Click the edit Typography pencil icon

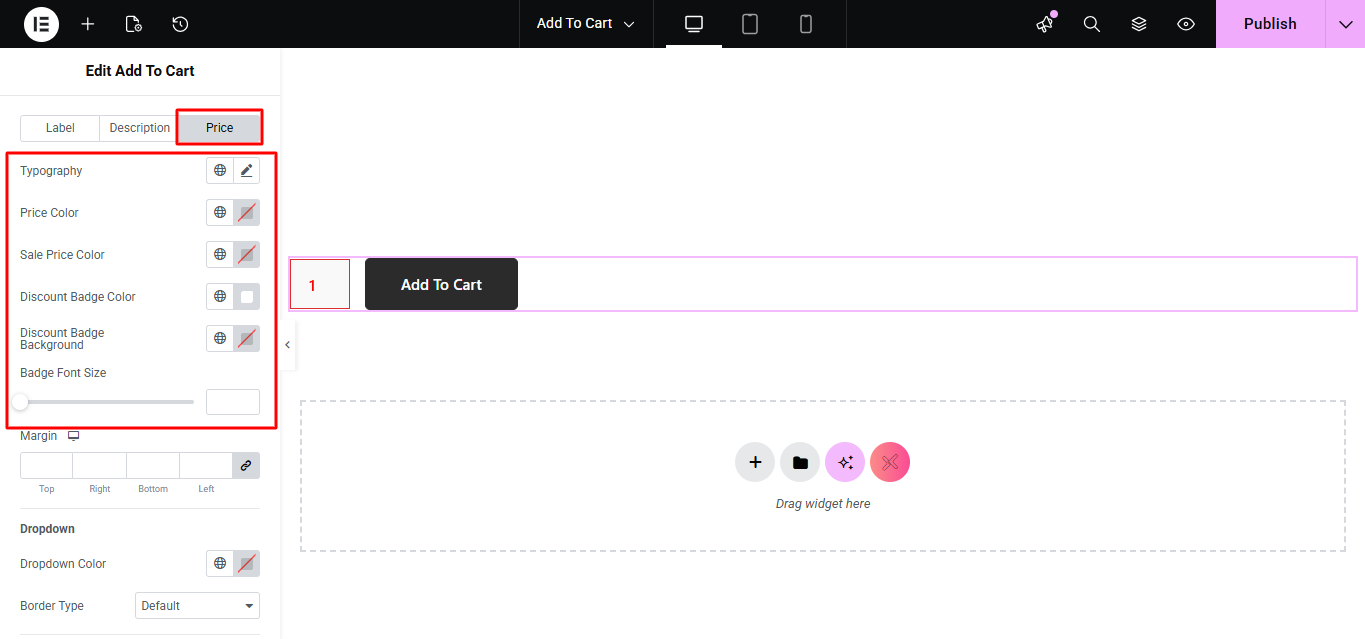(247, 171)
